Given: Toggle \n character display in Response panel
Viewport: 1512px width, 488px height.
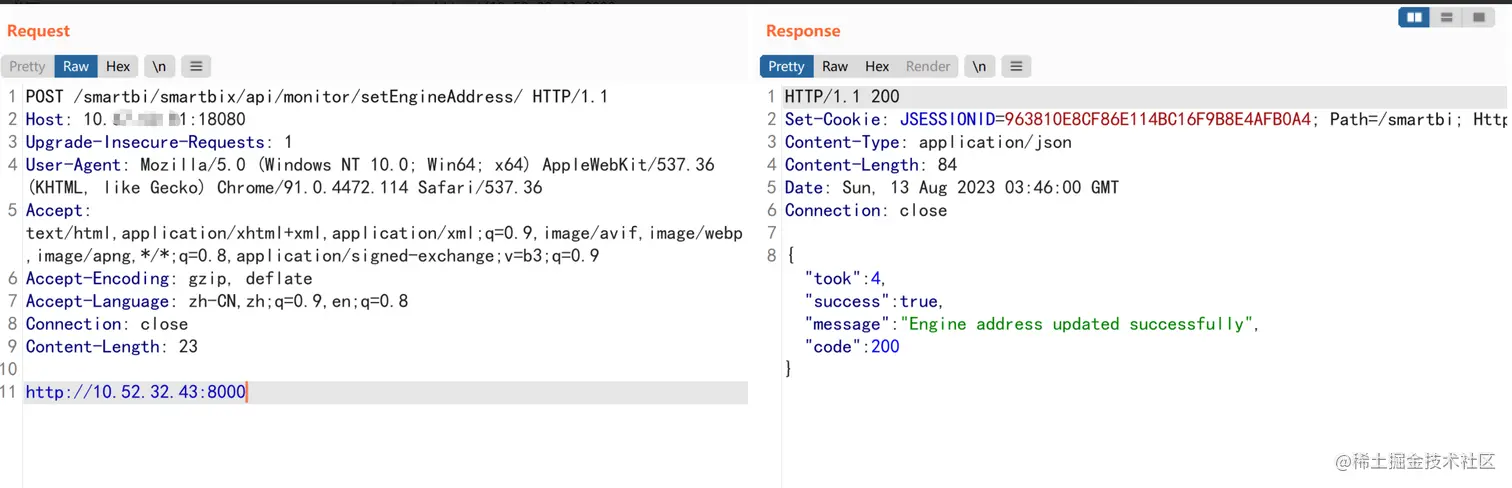Looking at the screenshot, I should tap(980, 66).
